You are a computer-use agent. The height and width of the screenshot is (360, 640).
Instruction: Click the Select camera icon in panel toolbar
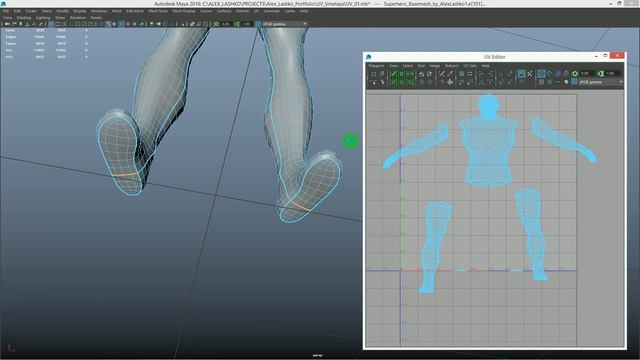pyautogui.click(x=7, y=24)
